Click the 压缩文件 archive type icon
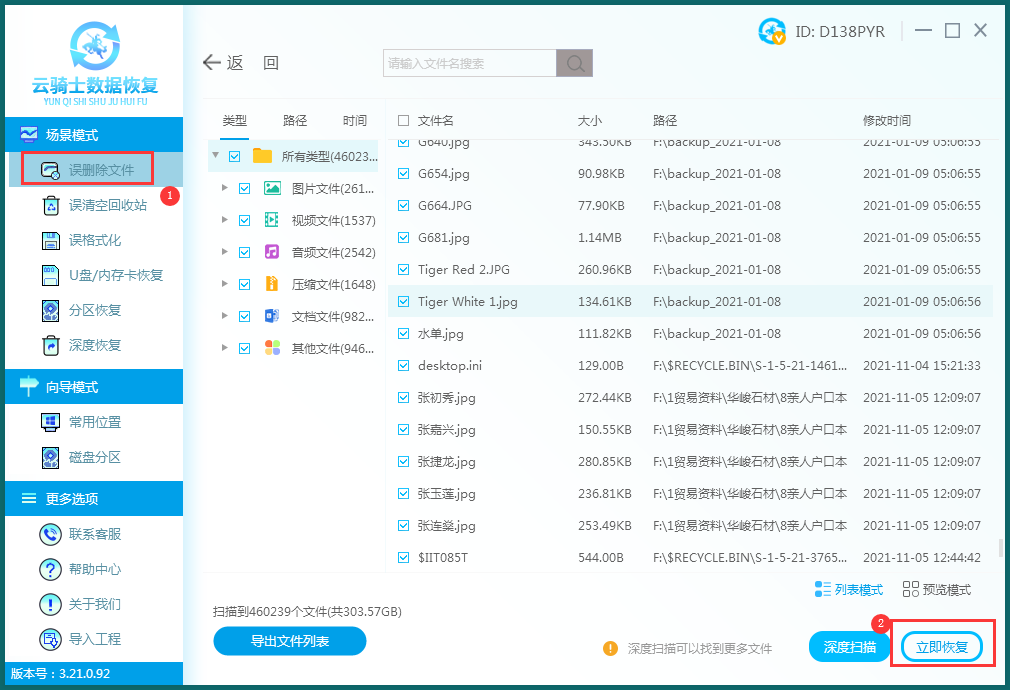Screen dimensions: 1010x690 click(272, 284)
